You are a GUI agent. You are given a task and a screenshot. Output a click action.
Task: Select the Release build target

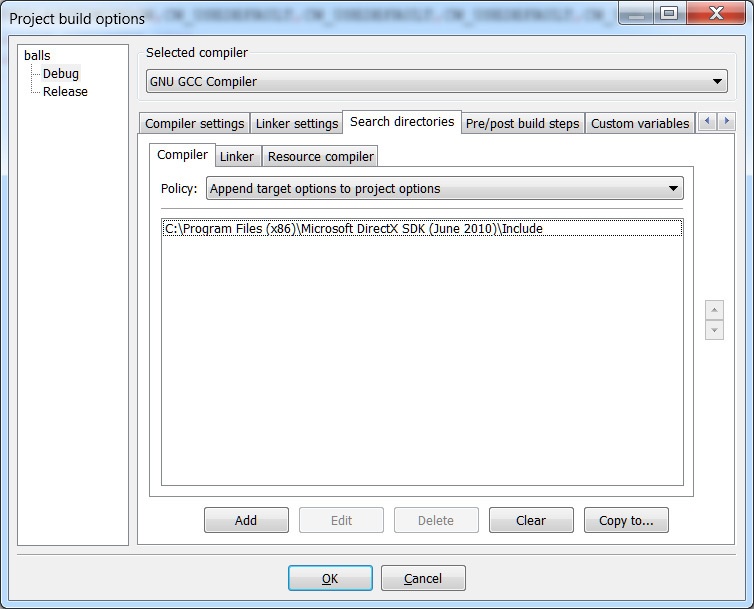pos(65,91)
